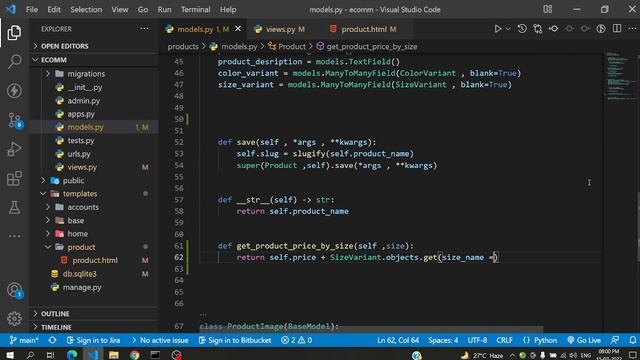Click Sign in to Jira

click(93, 340)
